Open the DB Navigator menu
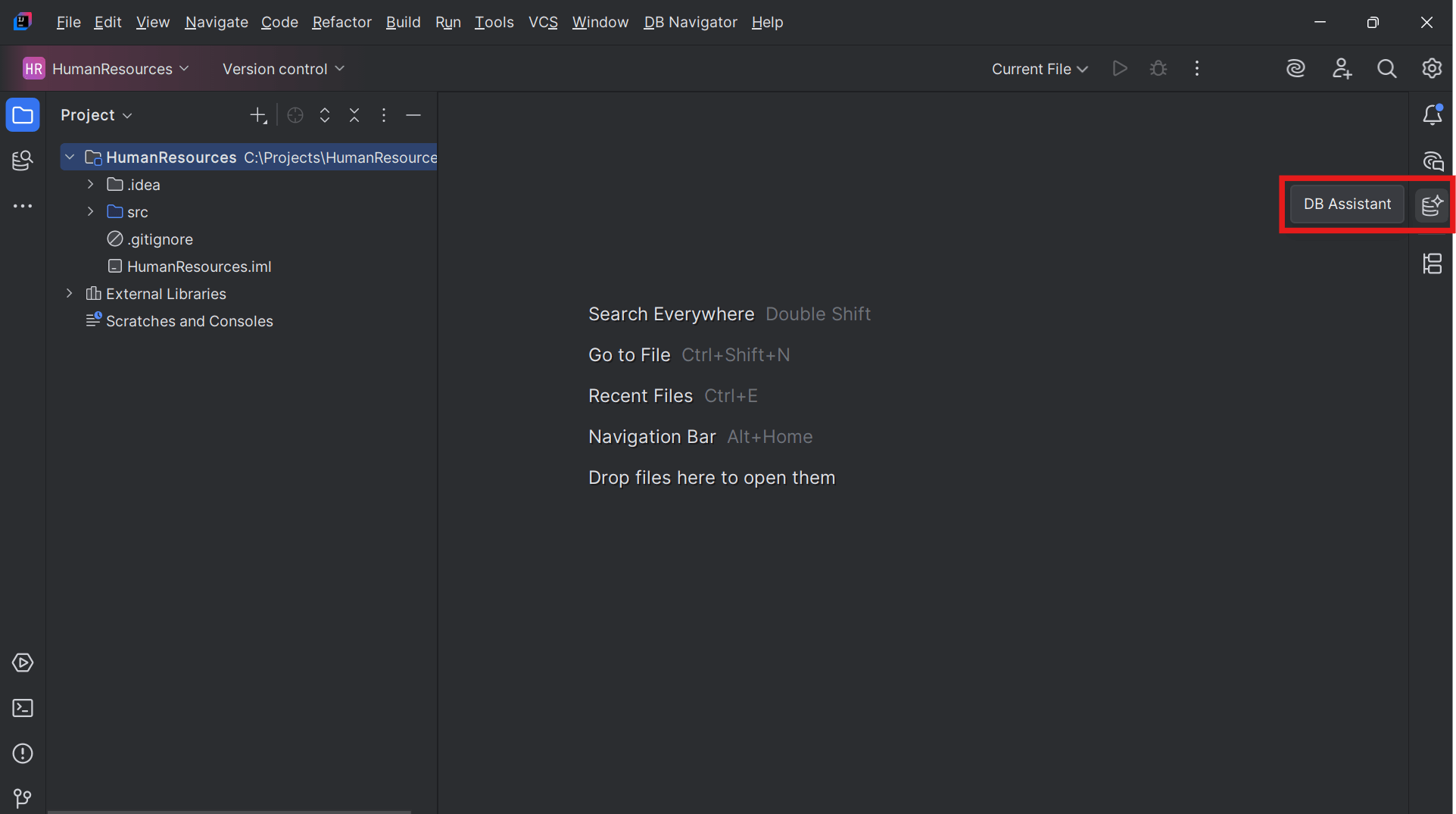This screenshot has height=814, width=1456. tap(689, 22)
